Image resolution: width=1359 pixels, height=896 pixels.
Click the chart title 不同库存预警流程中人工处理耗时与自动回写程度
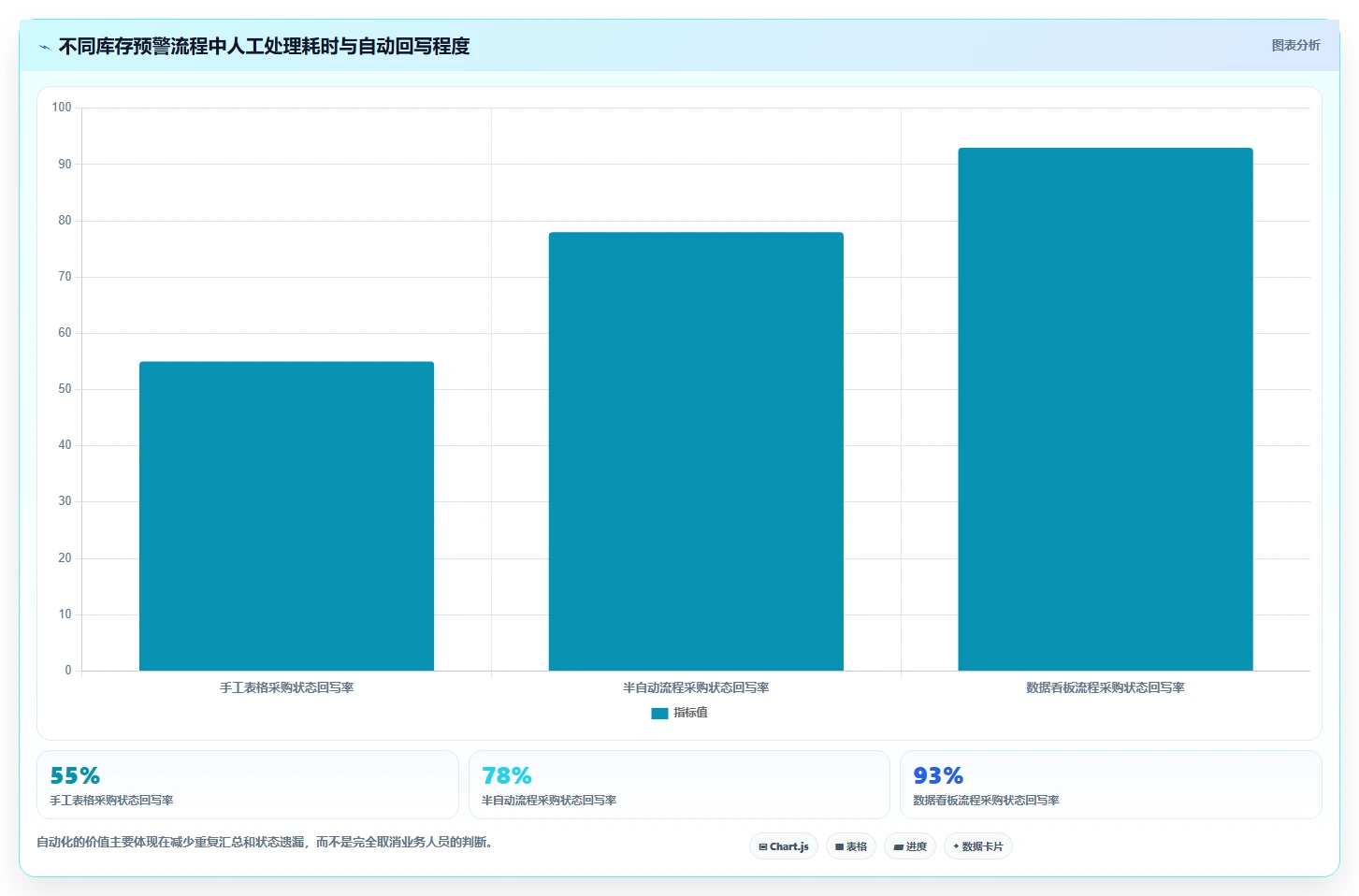(264, 46)
